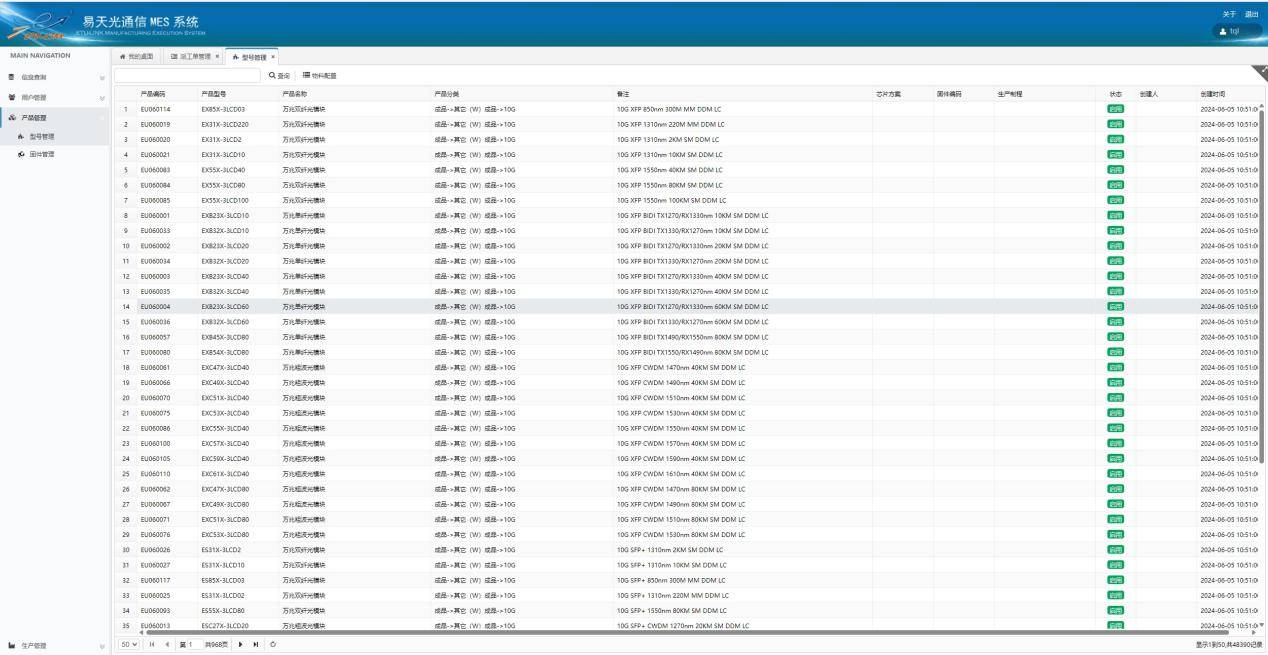This screenshot has height=655, width=1268.
Task: Jump to the last page
Action: click(x=255, y=645)
